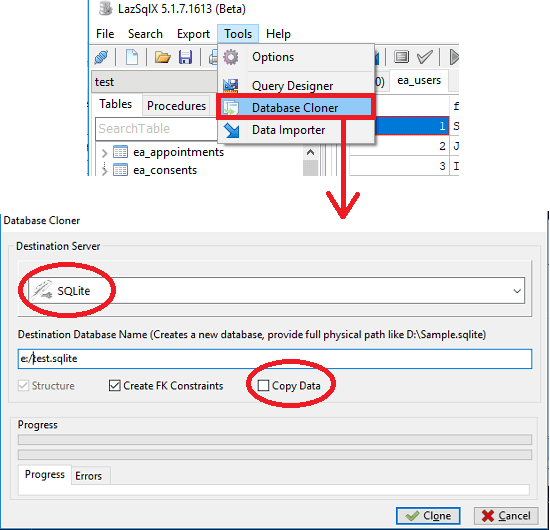Select the Progress tab in cloner dialog
Screen dimensions: 550x530
point(45,474)
